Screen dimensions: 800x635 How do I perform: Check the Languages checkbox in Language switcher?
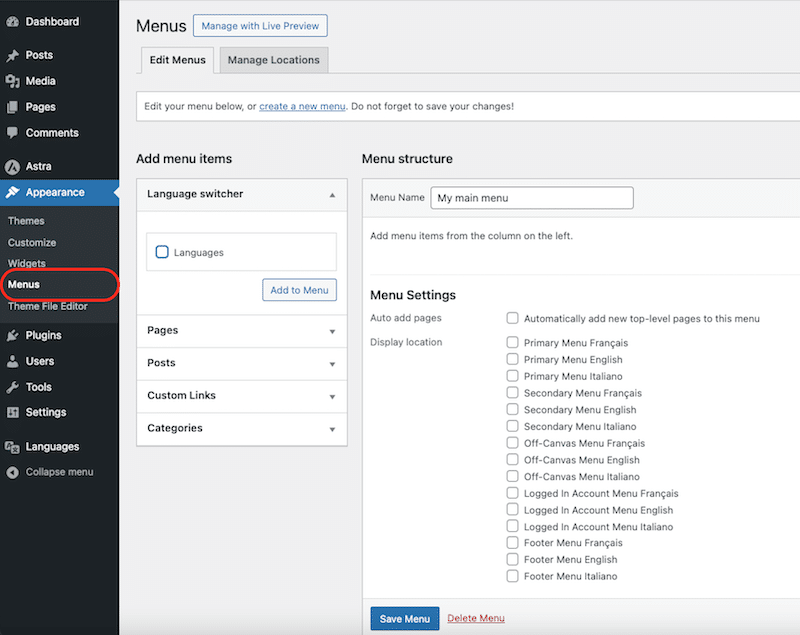(x=162, y=252)
